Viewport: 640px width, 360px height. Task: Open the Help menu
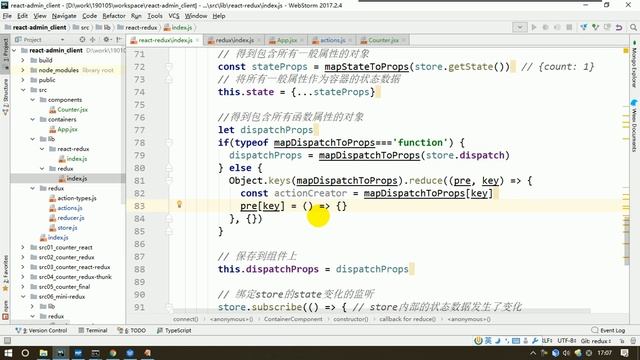pos(219,16)
